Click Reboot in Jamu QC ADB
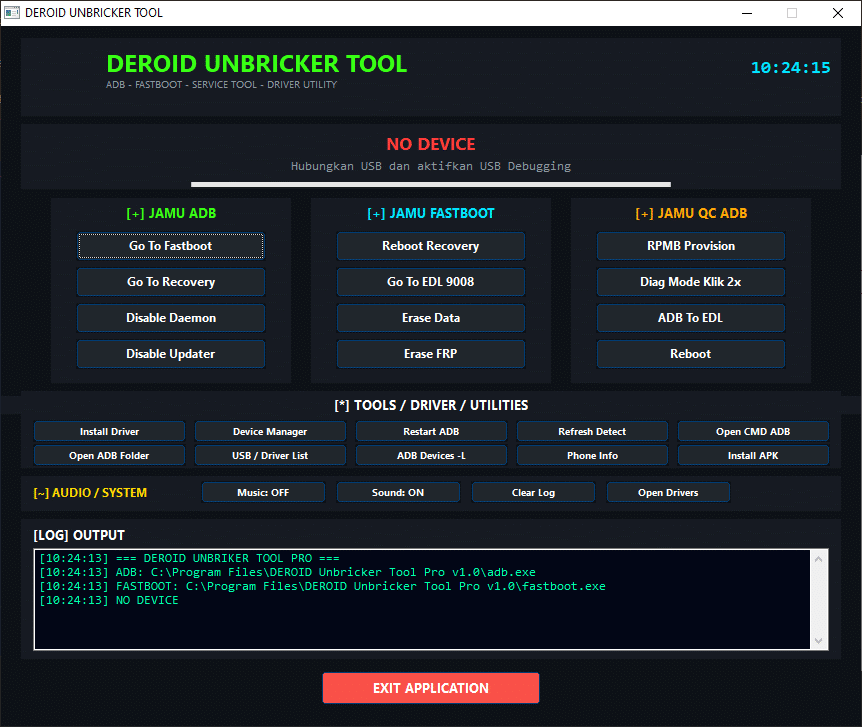Screen dimensions: 862x727 coord(690,354)
